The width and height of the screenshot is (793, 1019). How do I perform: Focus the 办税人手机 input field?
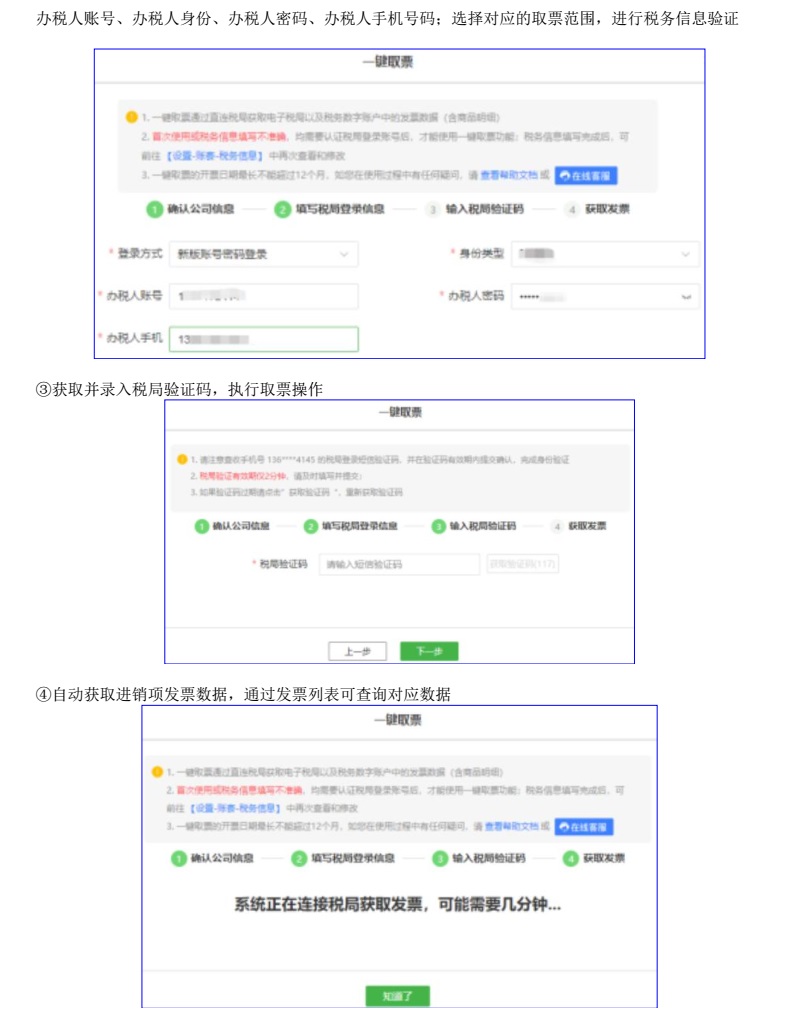tap(263, 340)
